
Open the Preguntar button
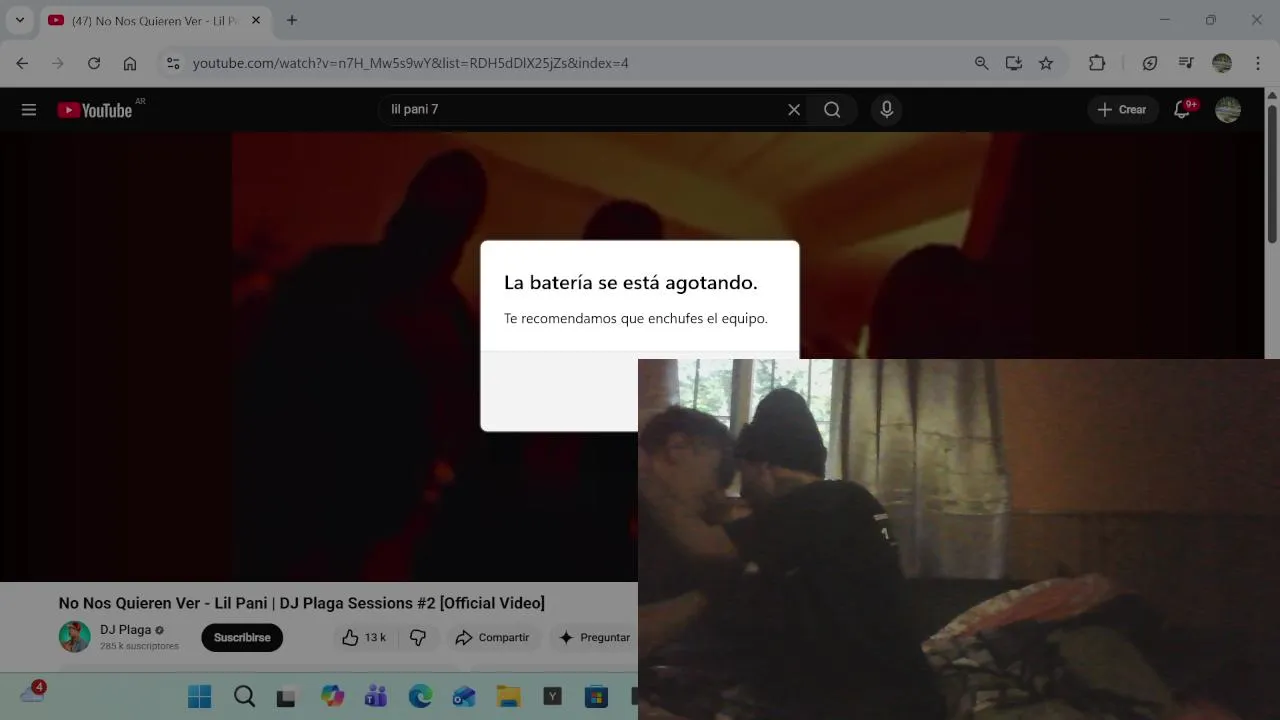[594, 638]
